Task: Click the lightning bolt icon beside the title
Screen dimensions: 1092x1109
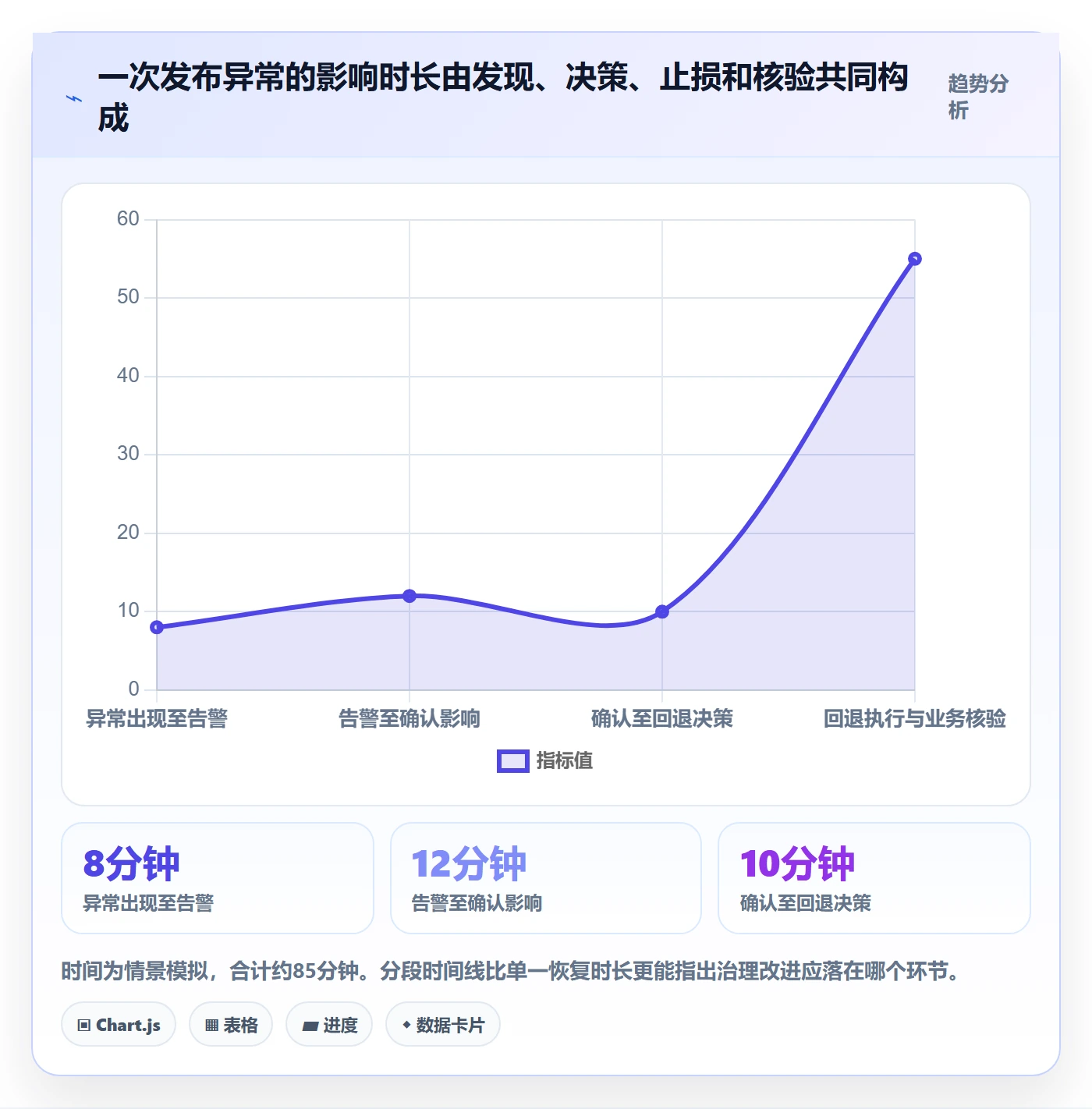Action: [x=73, y=99]
